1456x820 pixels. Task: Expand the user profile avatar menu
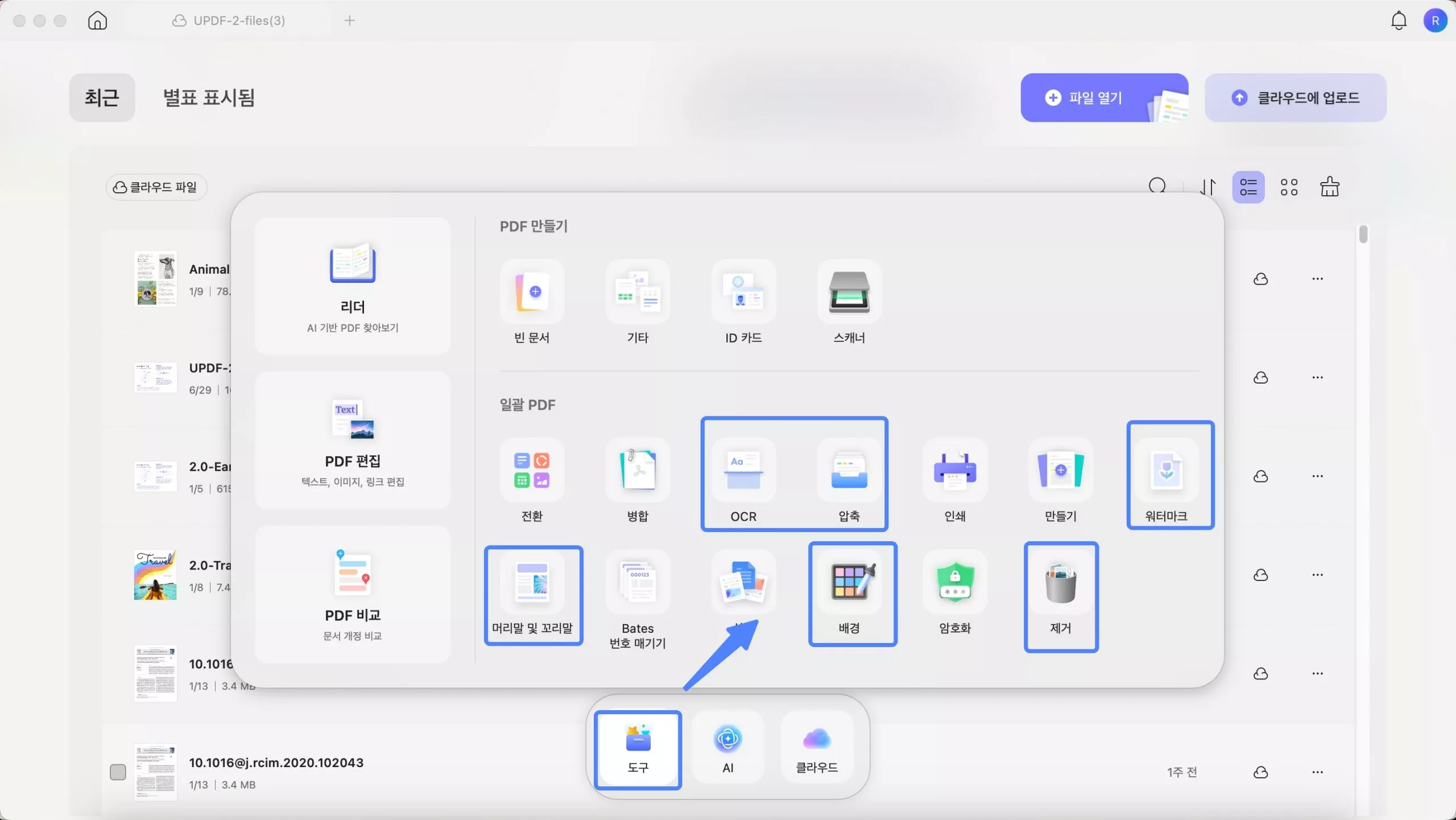1435,21
